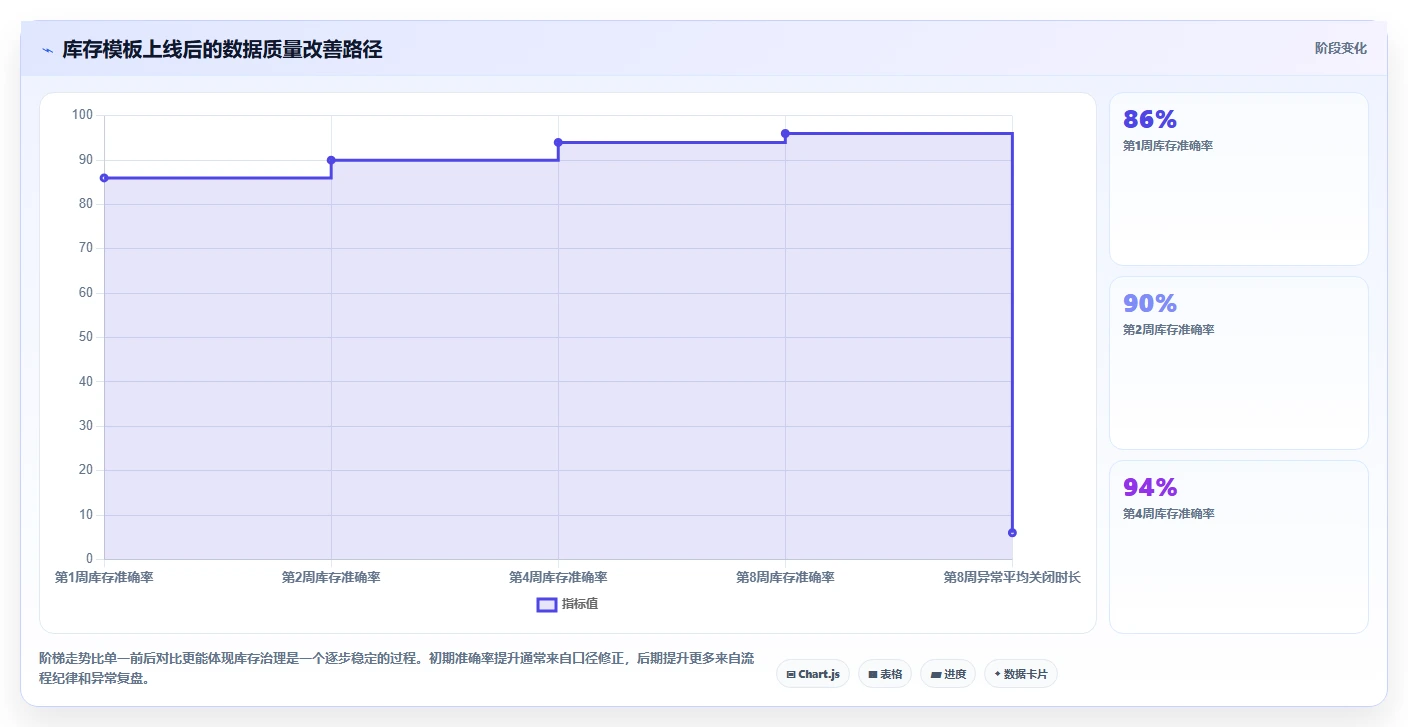Click the y-axis value 50

tap(85, 337)
